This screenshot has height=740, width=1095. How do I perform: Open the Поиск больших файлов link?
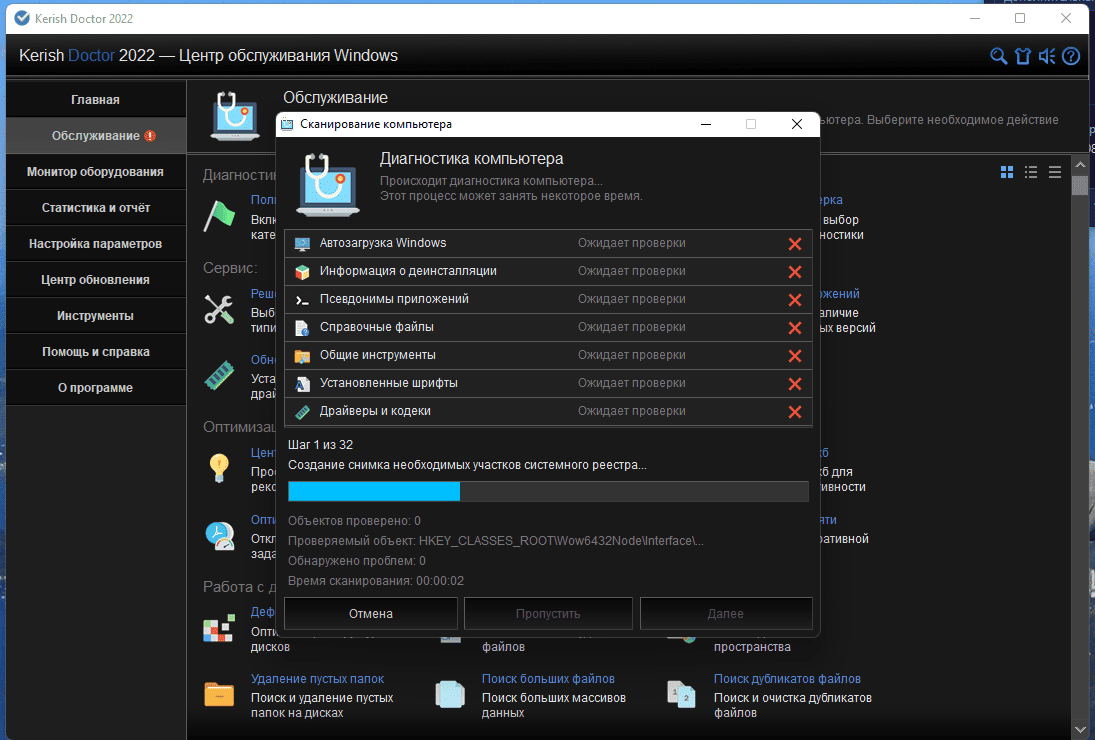click(548, 679)
